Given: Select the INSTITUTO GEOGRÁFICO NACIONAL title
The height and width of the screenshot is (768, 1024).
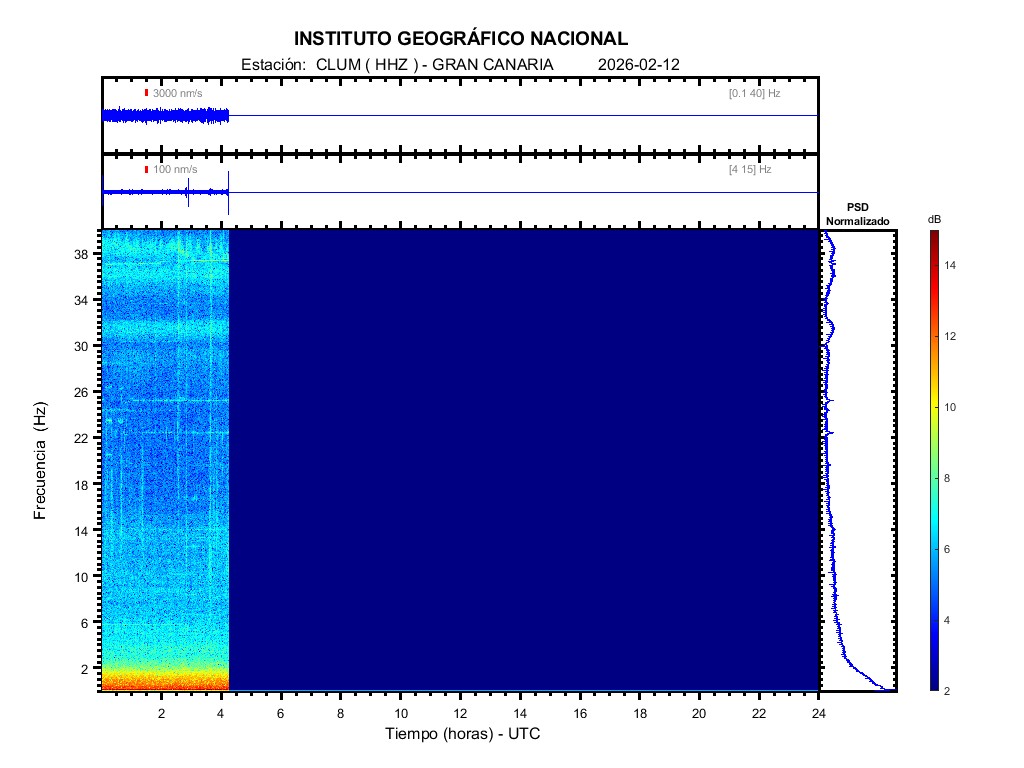Looking at the screenshot, I should click(461, 39).
